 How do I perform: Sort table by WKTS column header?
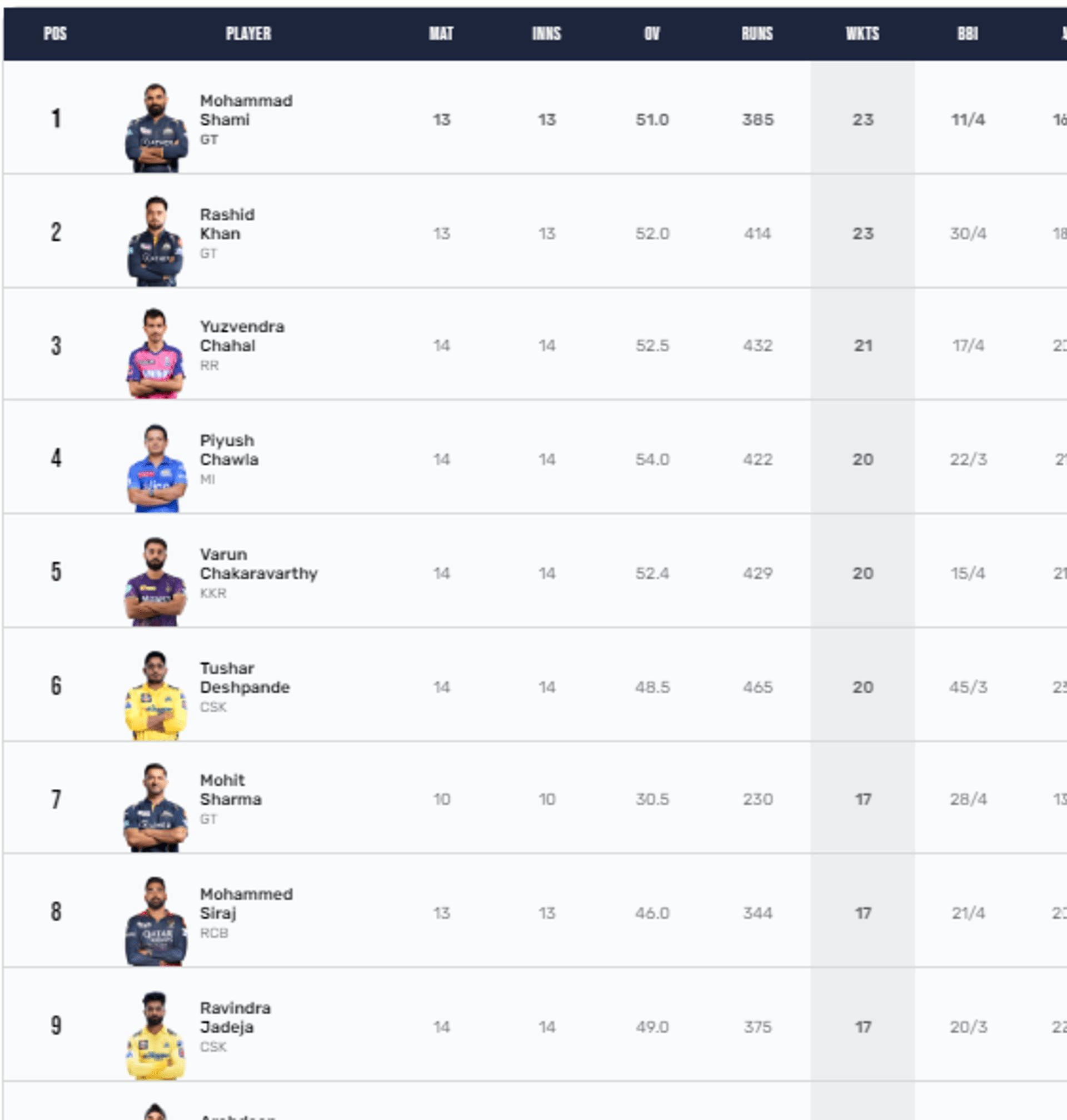[x=862, y=33]
